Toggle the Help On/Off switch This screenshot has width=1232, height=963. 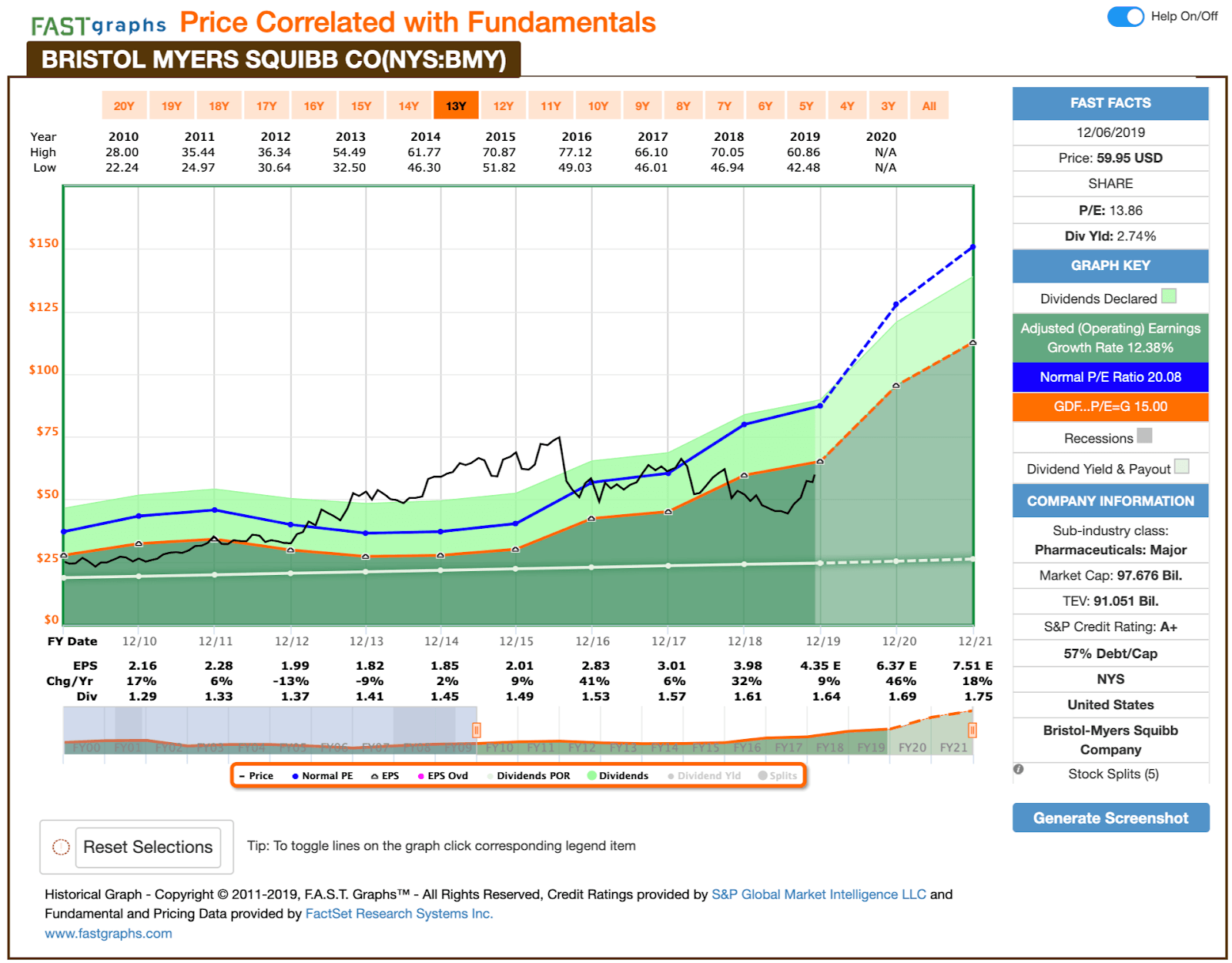1125,16
